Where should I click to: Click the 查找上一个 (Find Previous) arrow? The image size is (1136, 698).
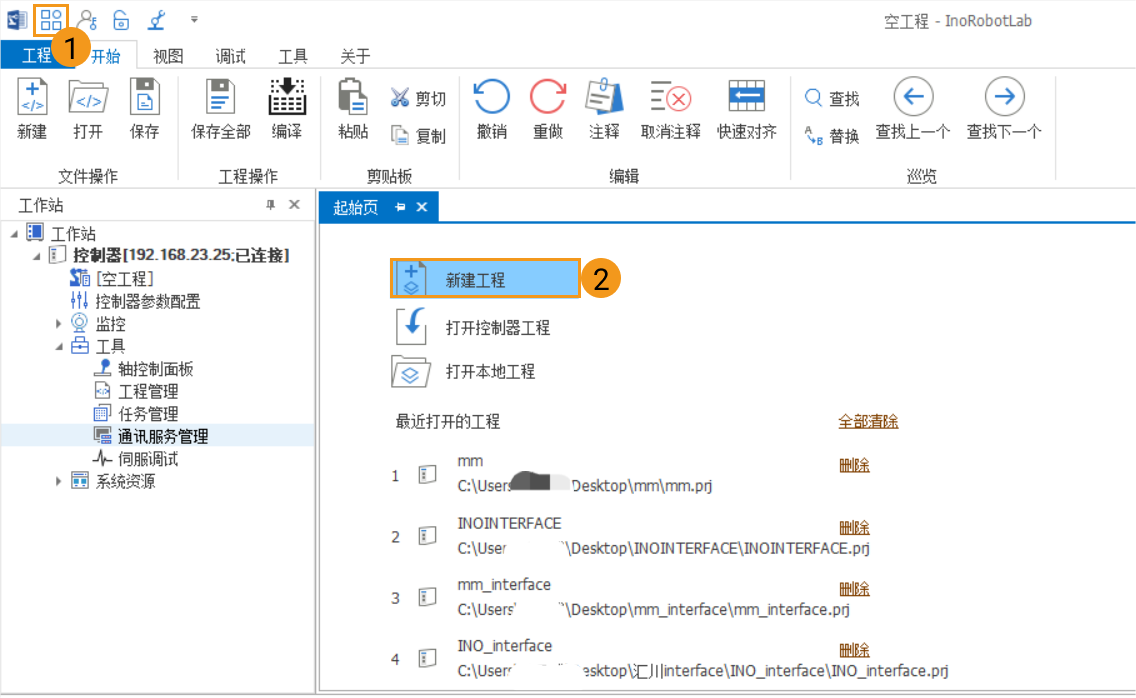pyautogui.click(x=912, y=97)
